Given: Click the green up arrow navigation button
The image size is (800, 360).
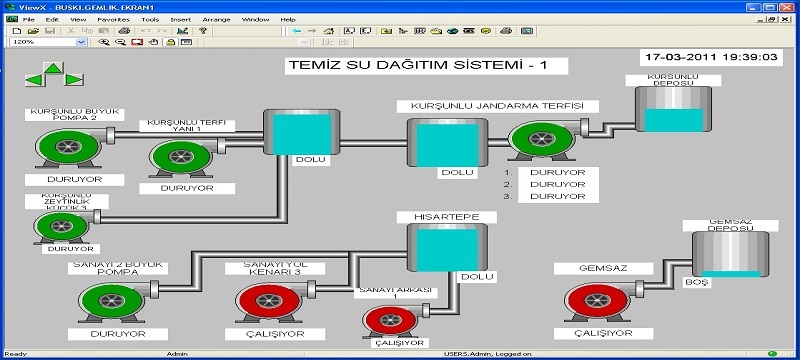Looking at the screenshot, I should pyautogui.click(x=53, y=68).
